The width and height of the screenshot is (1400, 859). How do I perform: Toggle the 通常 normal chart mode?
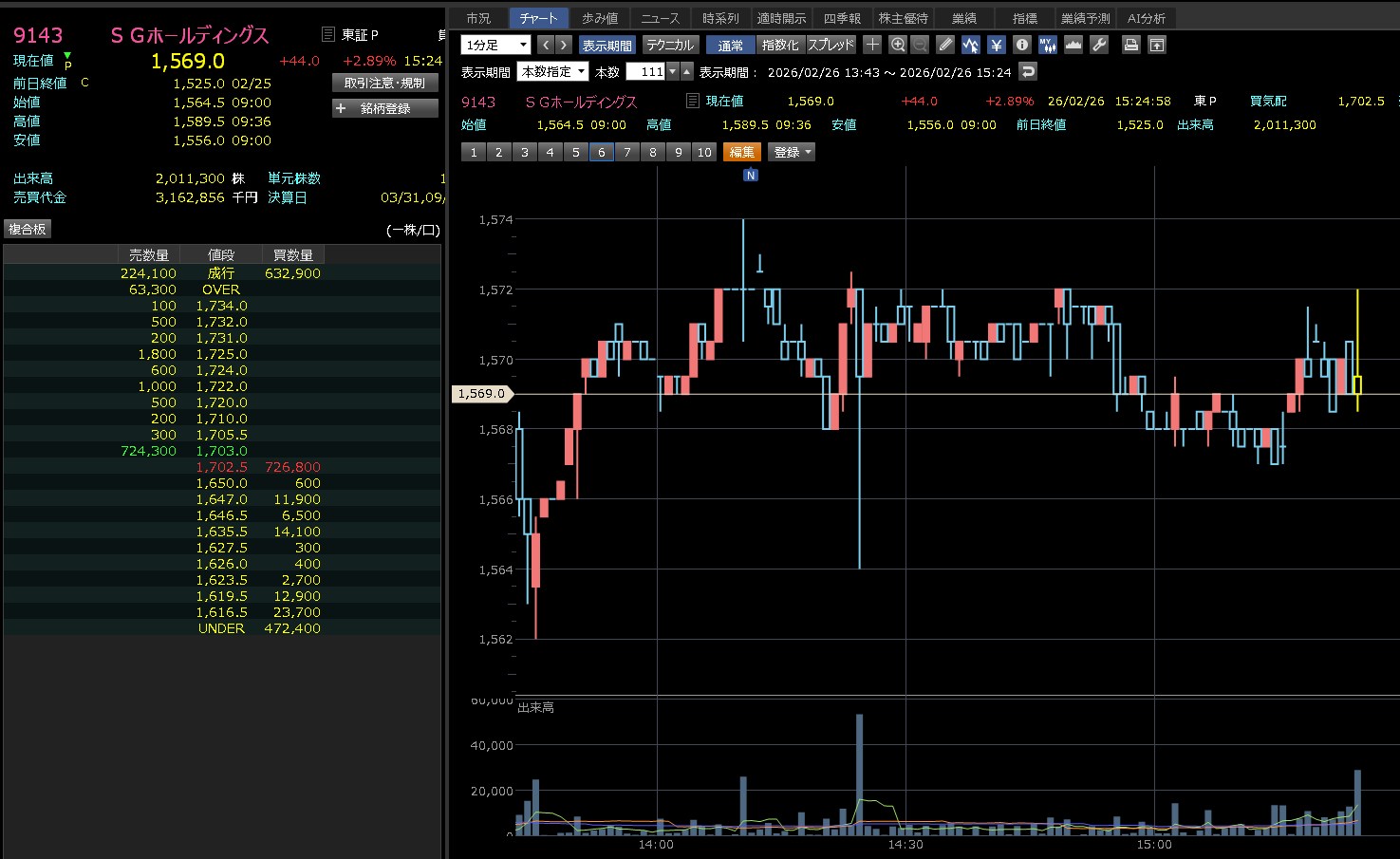tap(730, 45)
